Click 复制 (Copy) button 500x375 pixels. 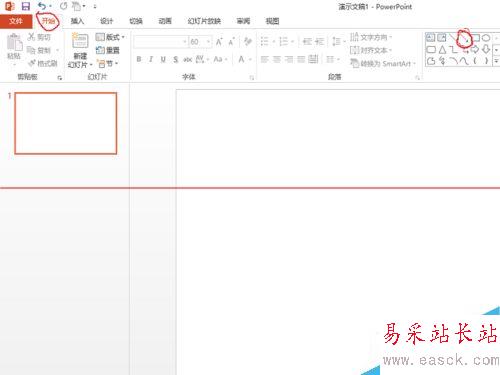[x=39, y=50]
